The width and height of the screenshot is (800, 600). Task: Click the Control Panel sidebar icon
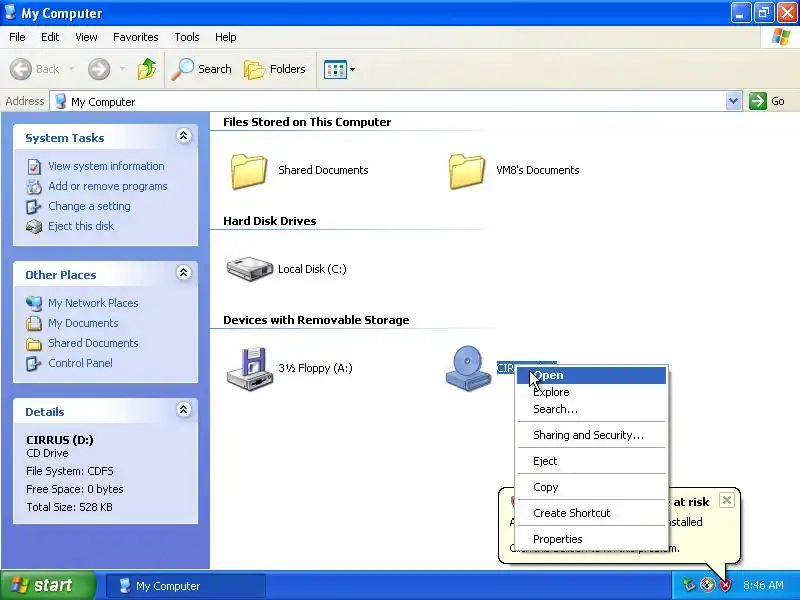[34, 363]
